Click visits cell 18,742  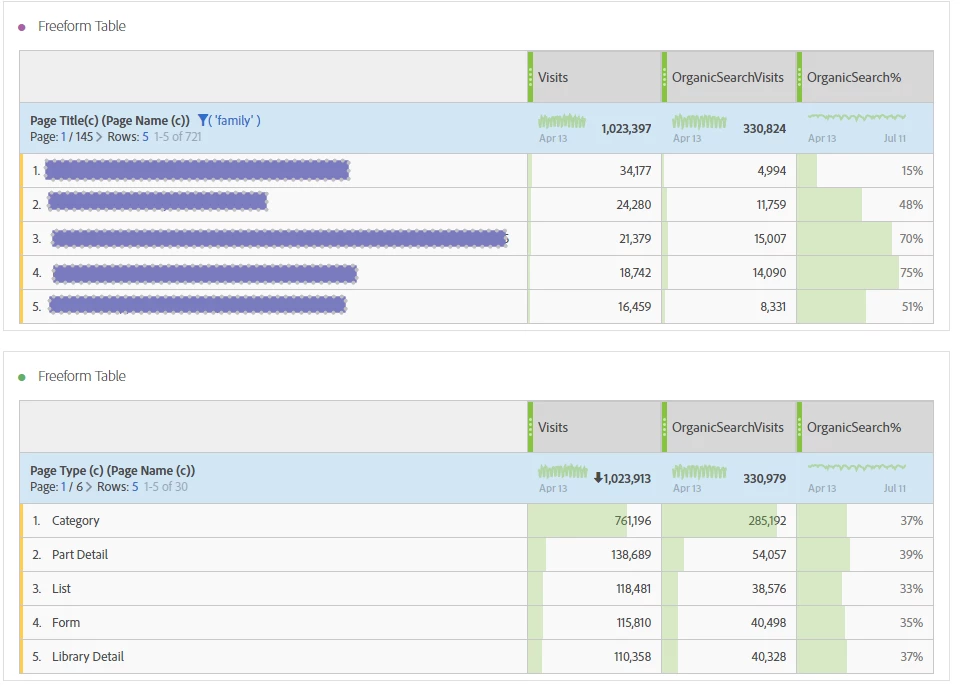tap(595, 272)
